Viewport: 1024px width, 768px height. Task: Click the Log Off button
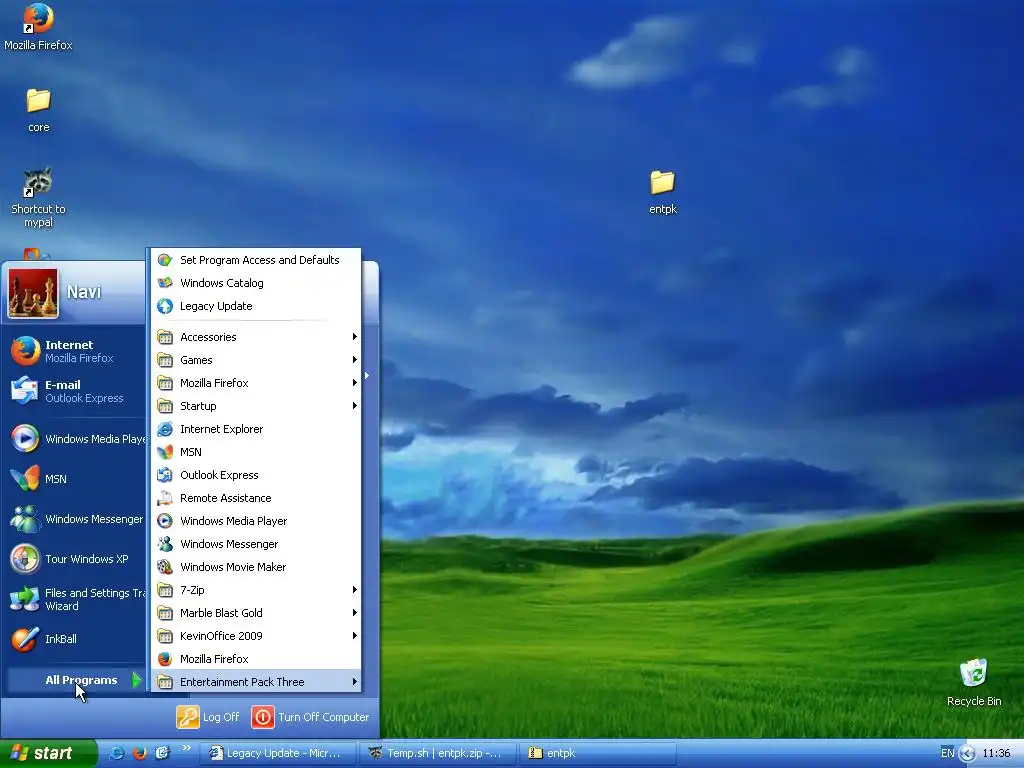208,717
